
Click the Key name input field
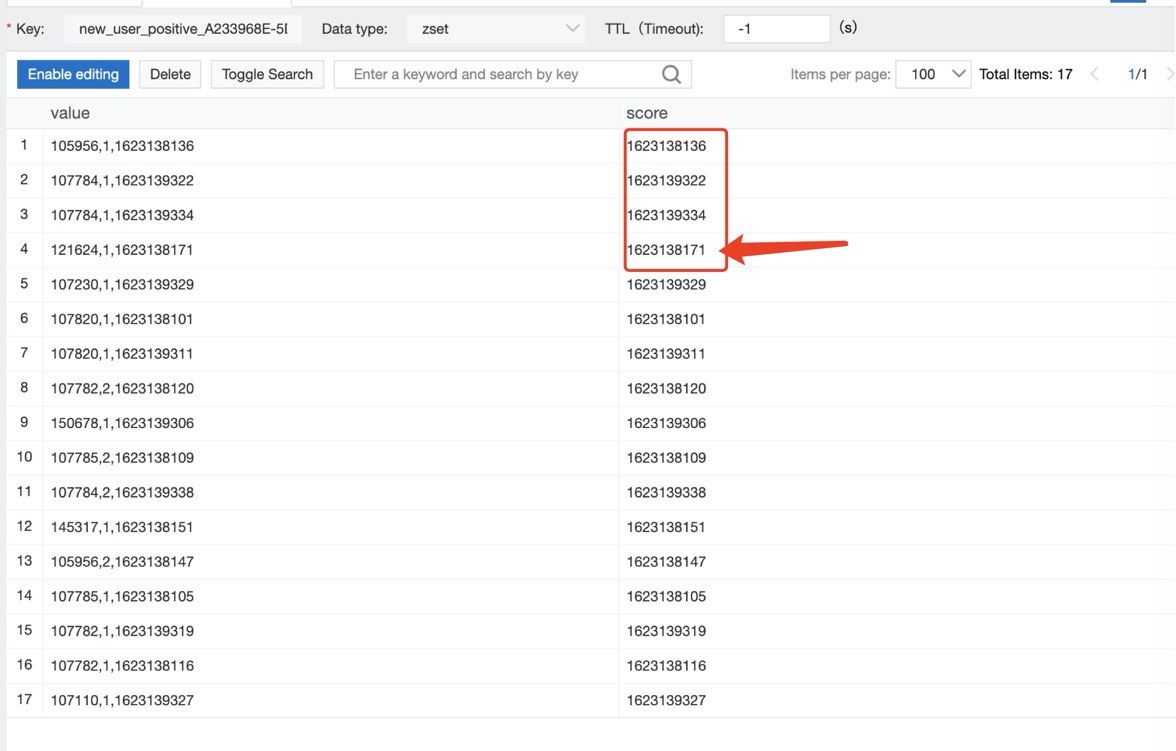tap(183, 29)
